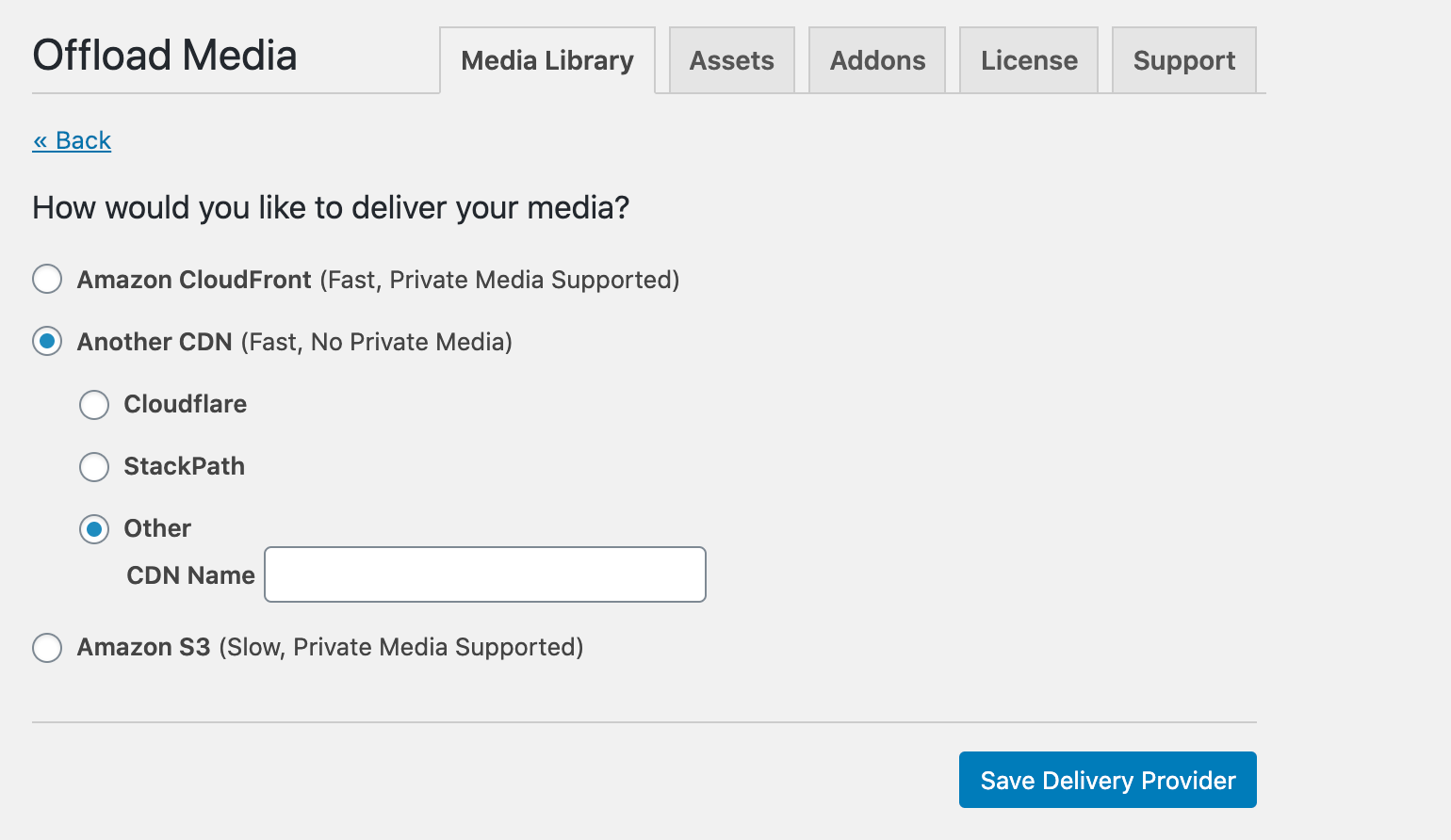Choose the Cloudflare radio option

point(94,405)
